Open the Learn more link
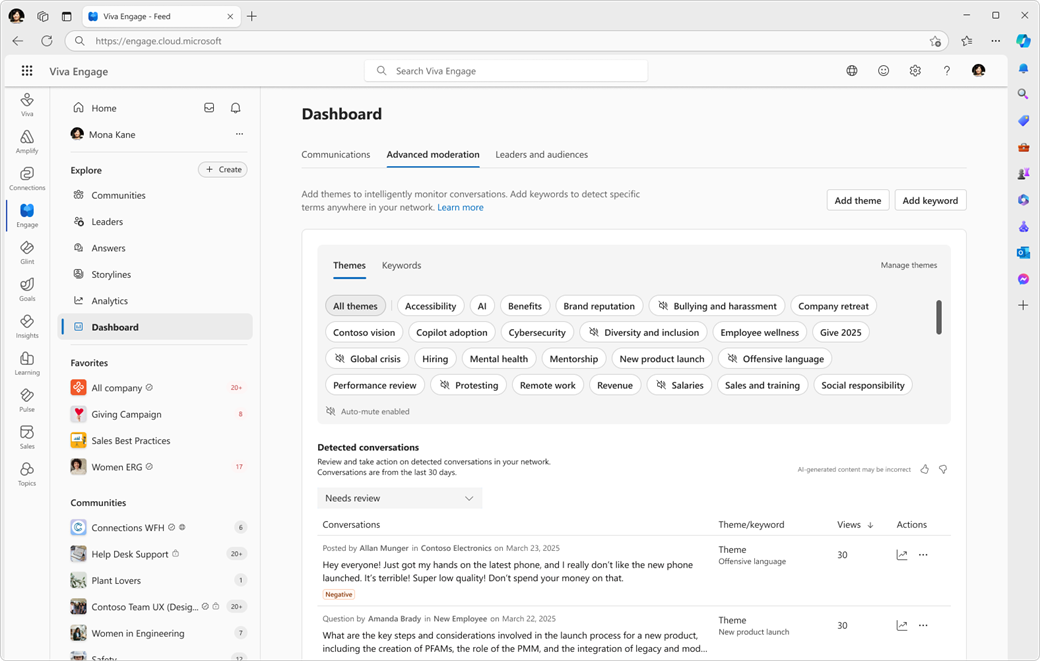Screen dimensions: 1040x661 click(x=460, y=206)
